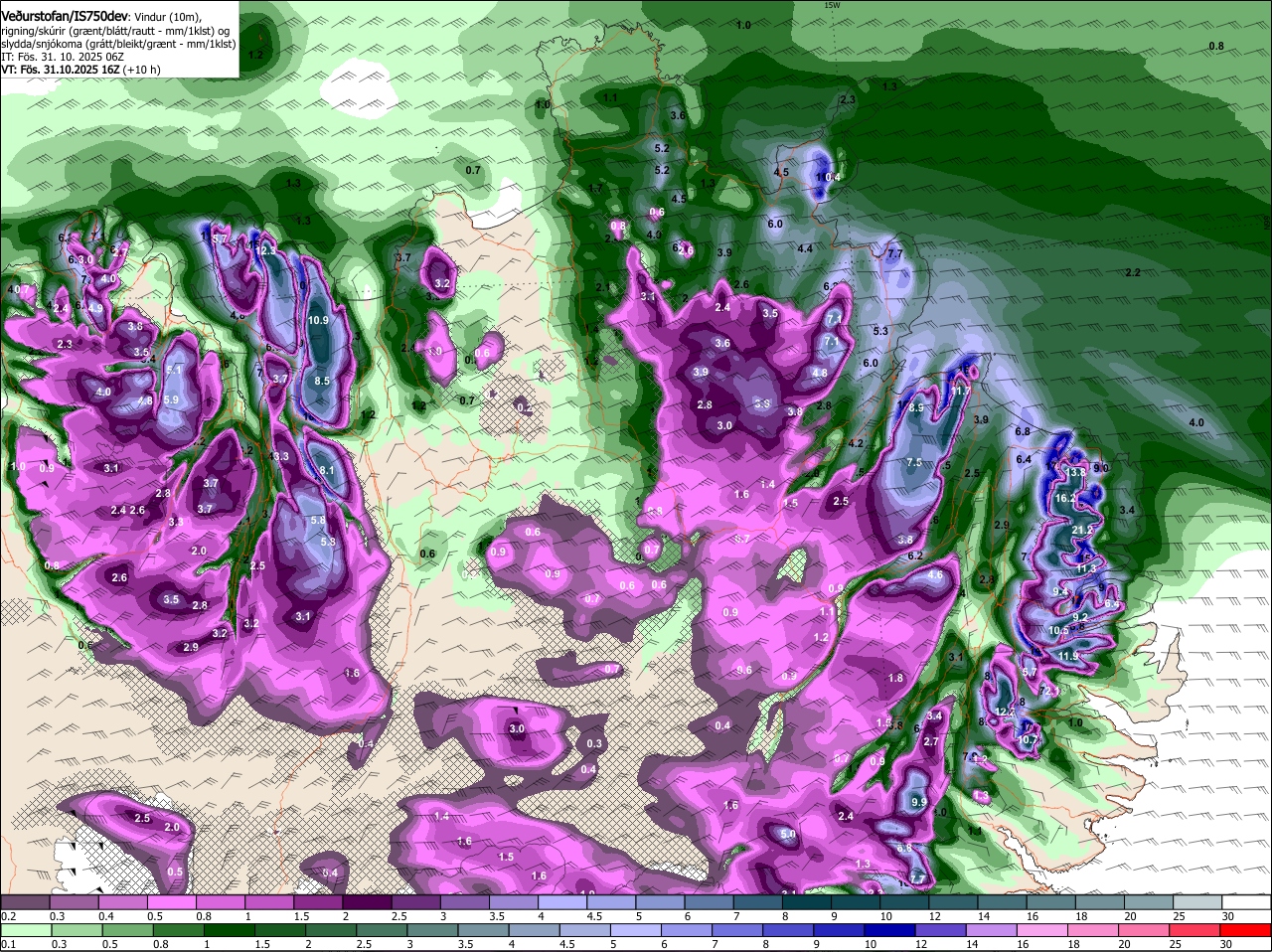This screenshot has height=952, width=1272.
Task: Click the 'VT: Fös. 31.10.2025 16Z' valid time
Action: [60, 70]
